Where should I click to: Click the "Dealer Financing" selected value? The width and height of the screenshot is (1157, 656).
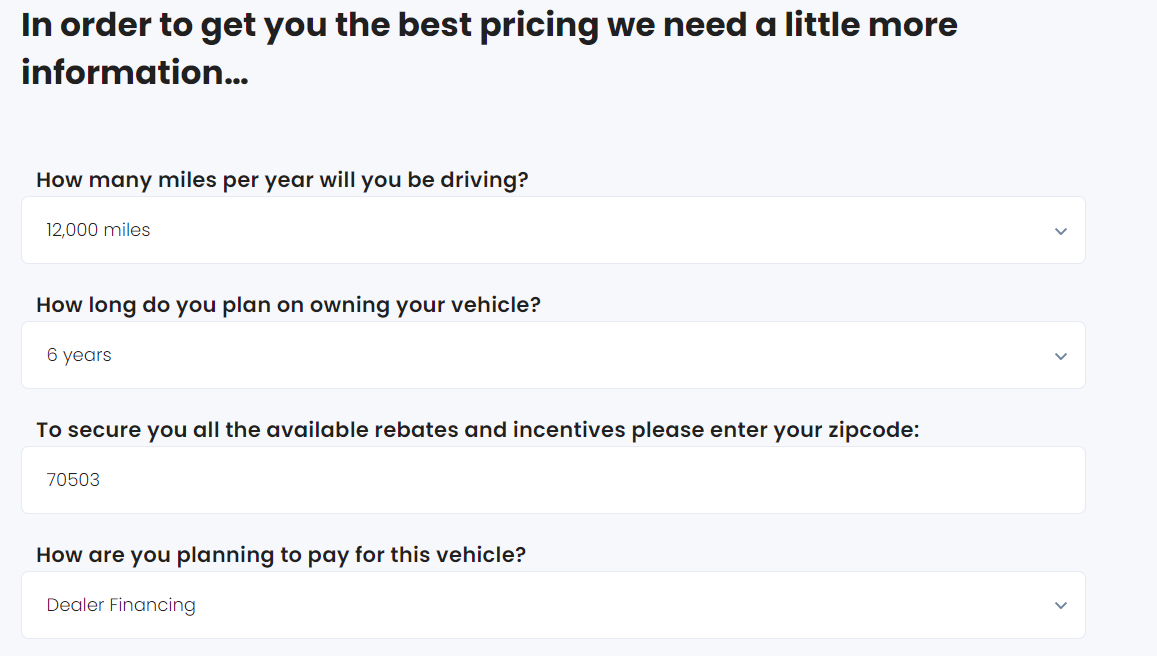click(x=121, y=605)
